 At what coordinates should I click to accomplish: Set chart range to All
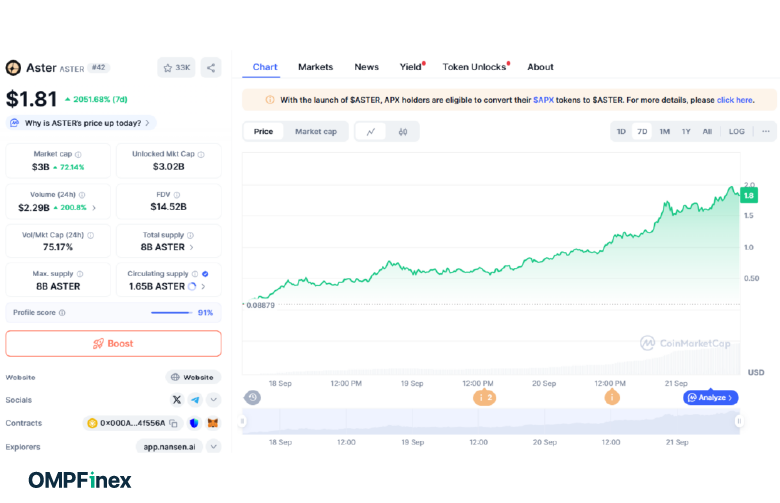[x=707, y=131]
